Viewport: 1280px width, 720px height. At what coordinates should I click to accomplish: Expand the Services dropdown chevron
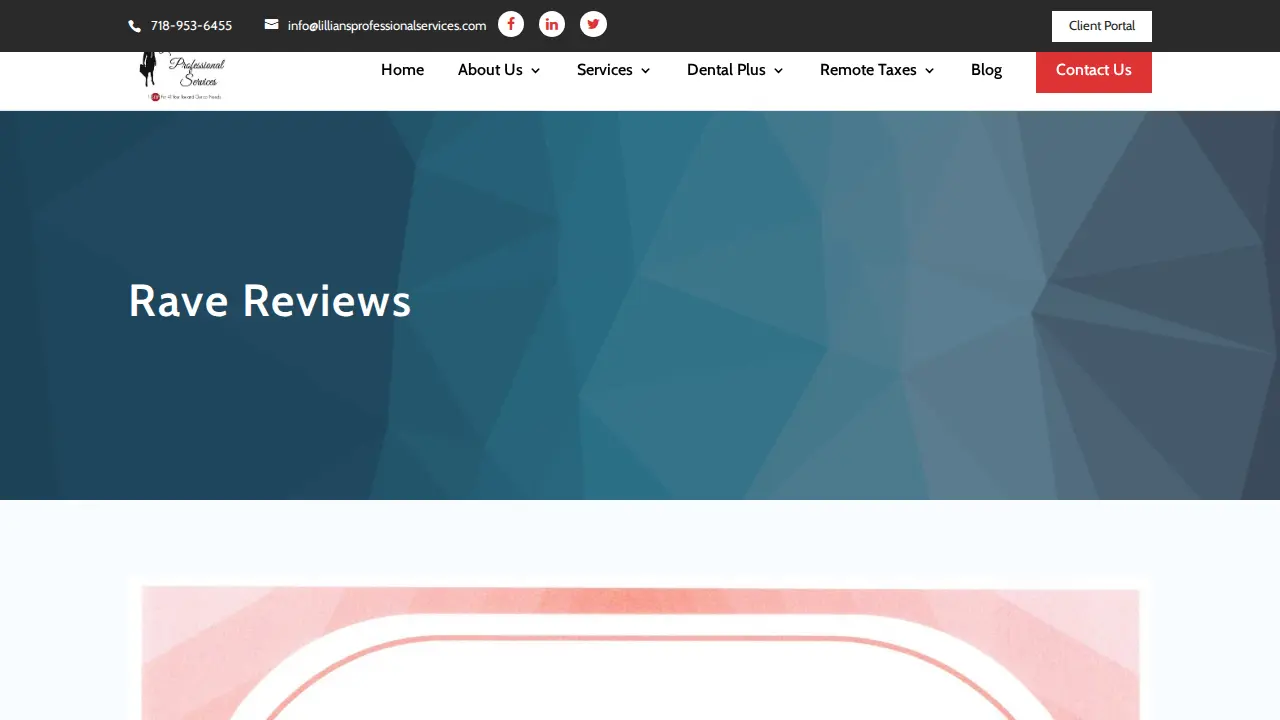pos(645,71)
